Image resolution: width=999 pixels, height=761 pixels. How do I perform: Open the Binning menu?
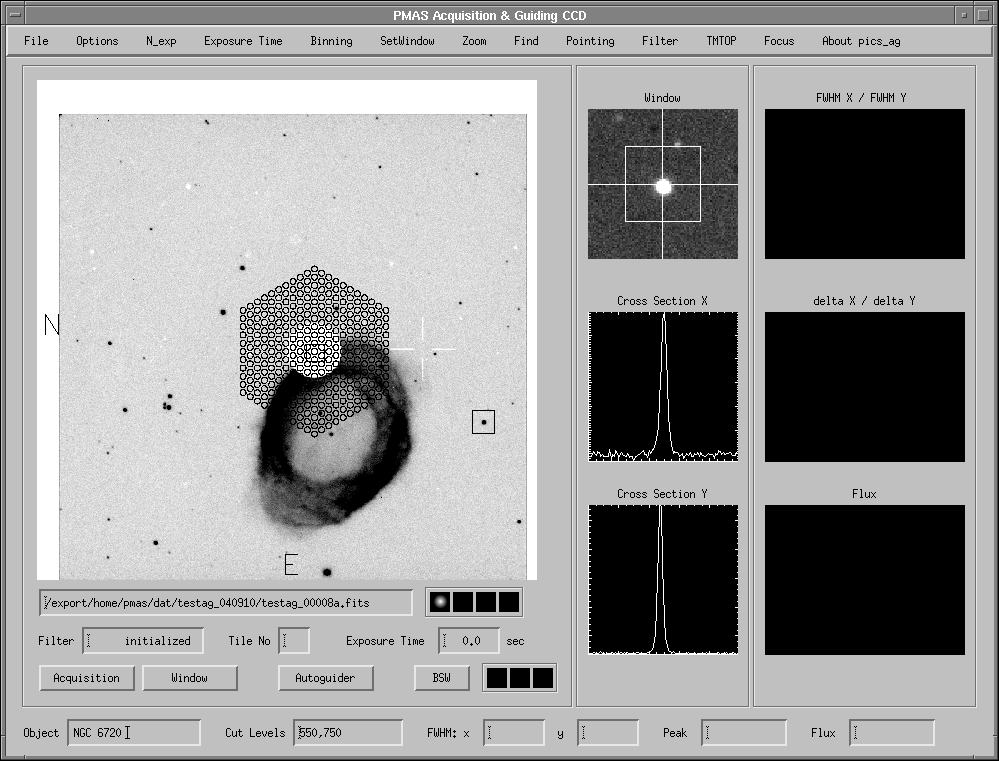coord(331,41)
